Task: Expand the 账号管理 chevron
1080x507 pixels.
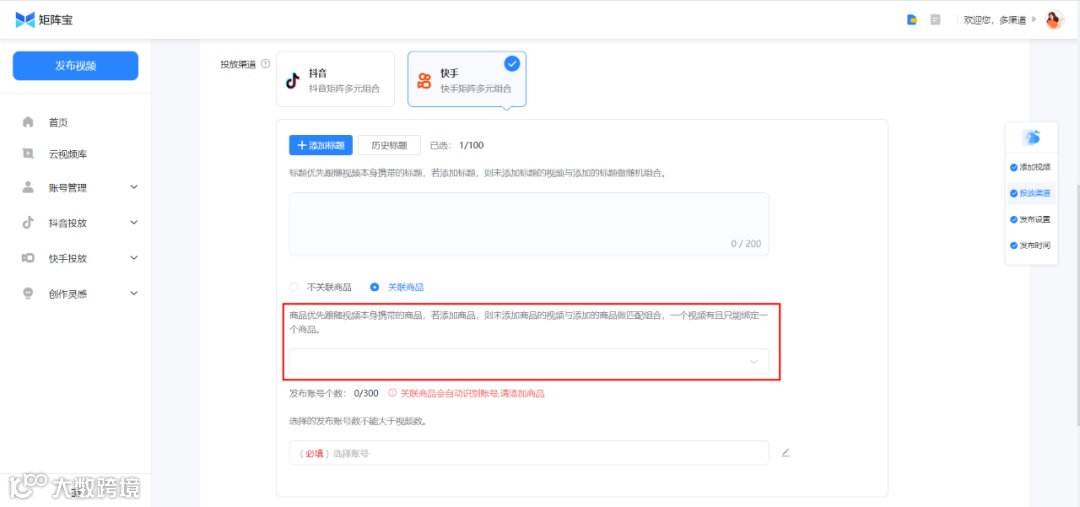Action: point(134,187)
